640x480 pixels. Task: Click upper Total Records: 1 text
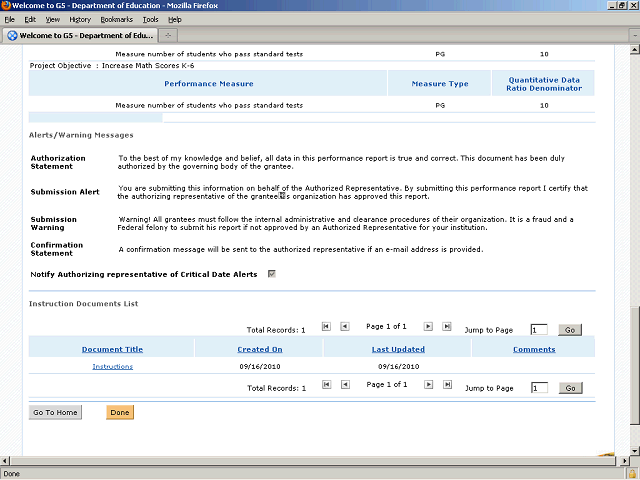click(x=276, y=330)
